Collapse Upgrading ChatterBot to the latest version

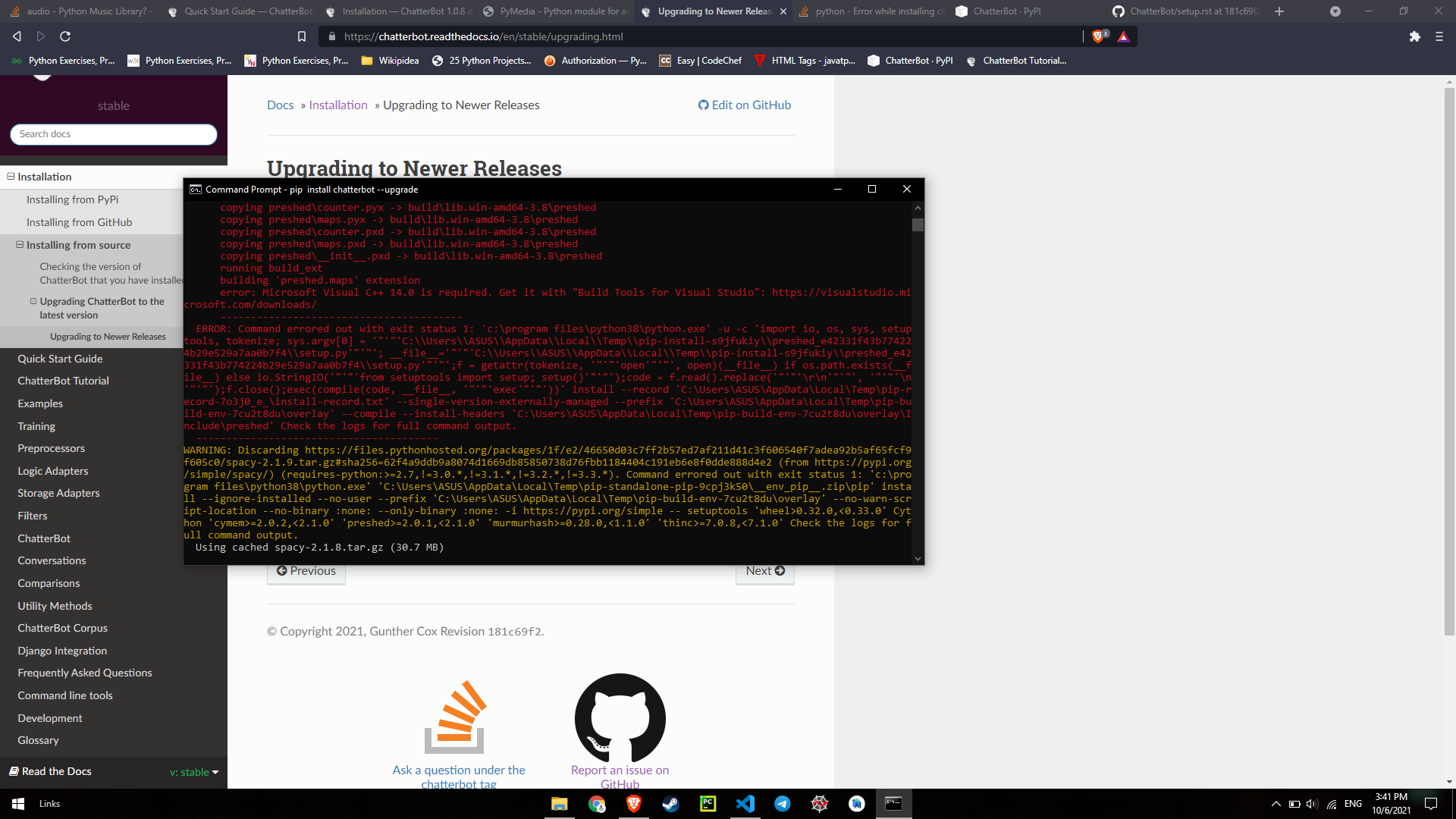(x=33, y=301)
